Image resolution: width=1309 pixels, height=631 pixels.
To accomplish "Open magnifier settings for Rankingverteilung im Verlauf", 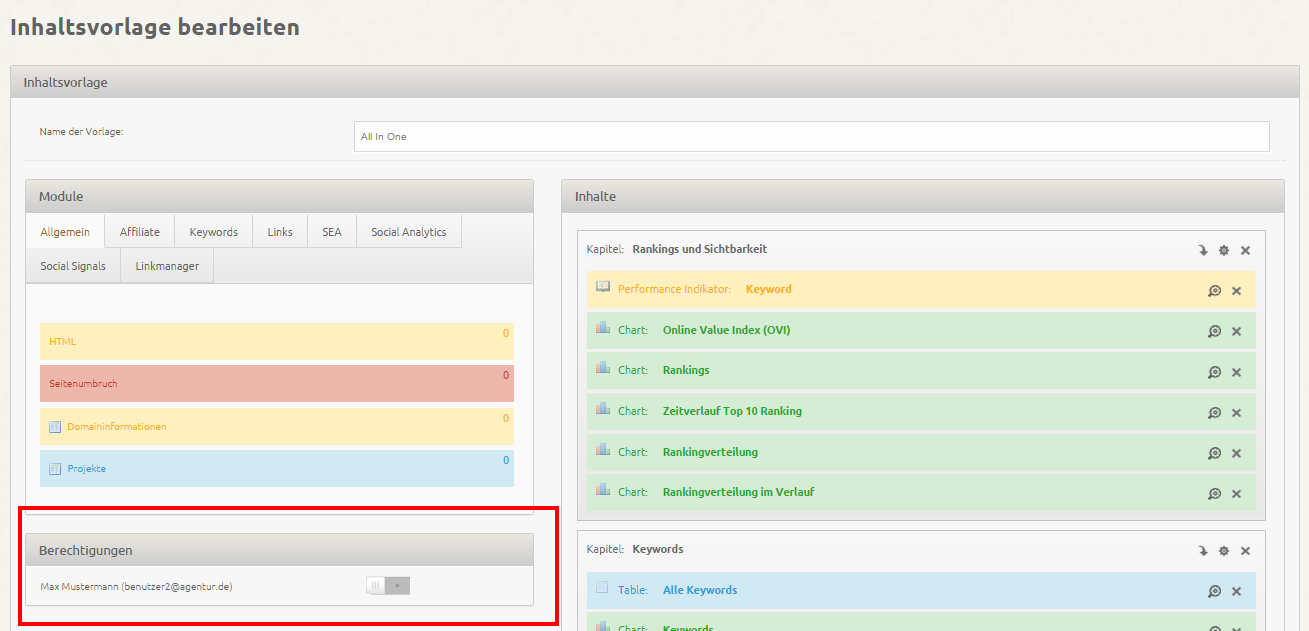I will 1214,494.
